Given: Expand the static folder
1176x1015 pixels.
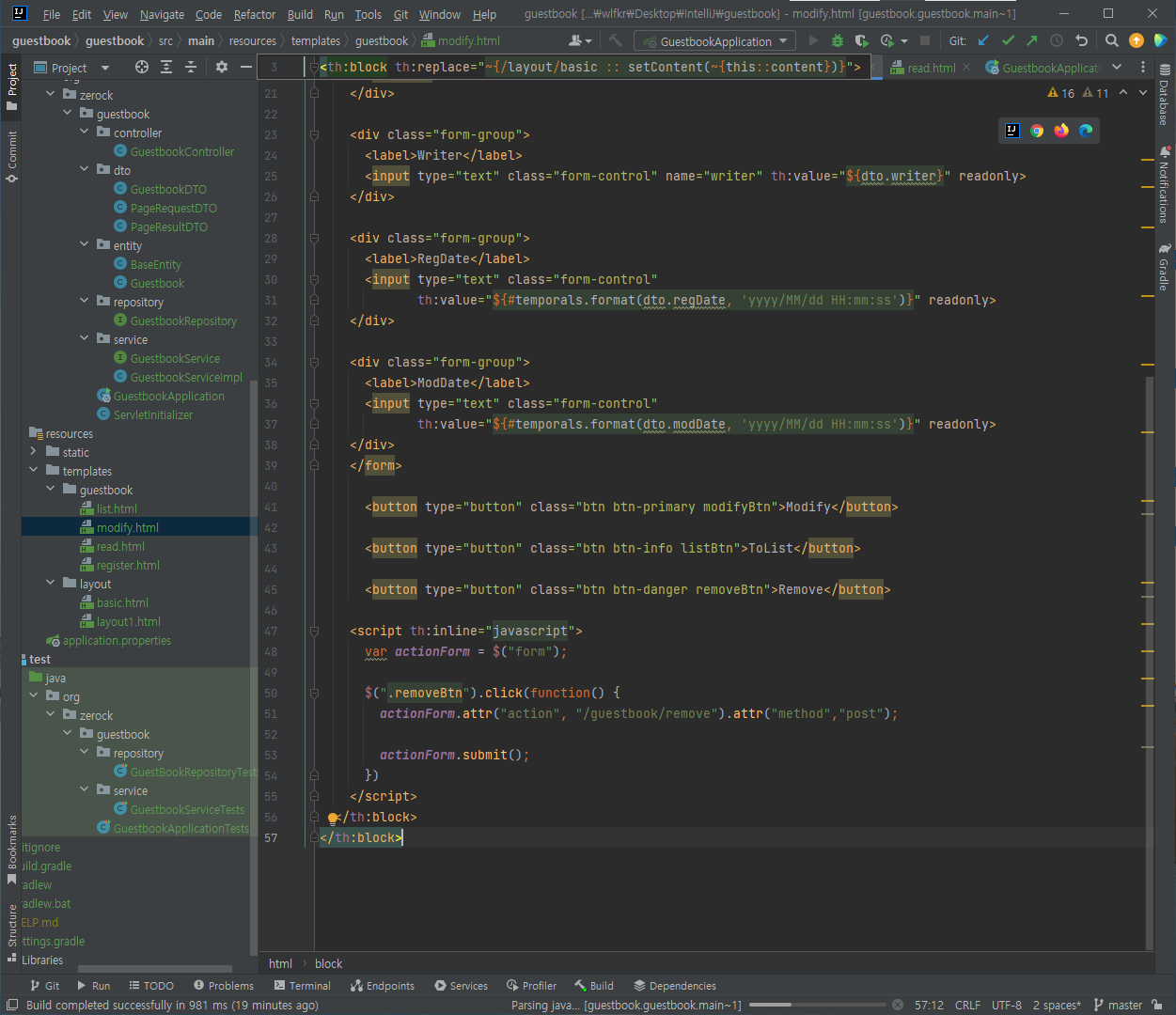Looking at the screenshot, I should coord(33,452).
